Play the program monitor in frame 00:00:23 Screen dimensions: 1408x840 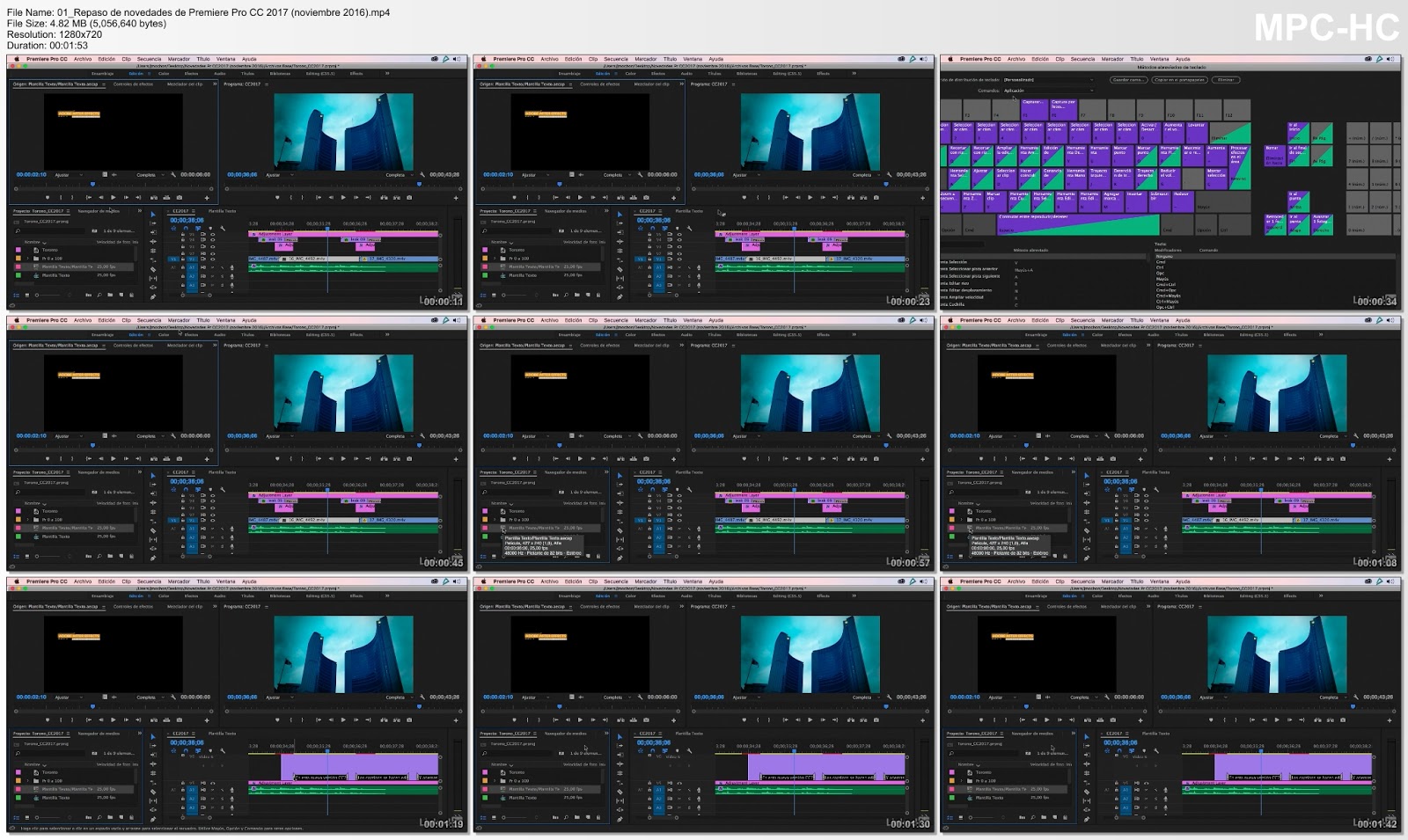coord(810,197)
